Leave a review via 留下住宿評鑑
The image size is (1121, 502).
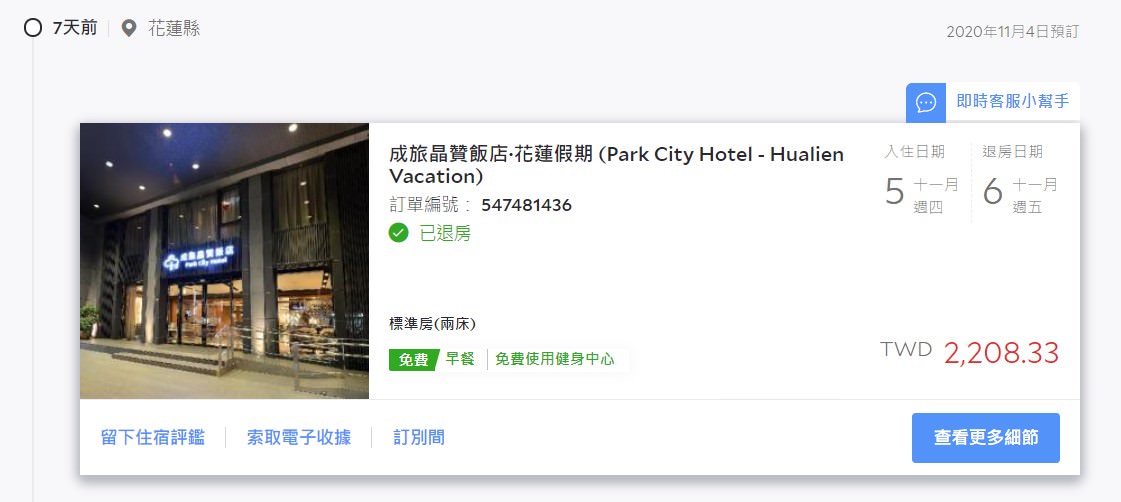click(153, 438)
